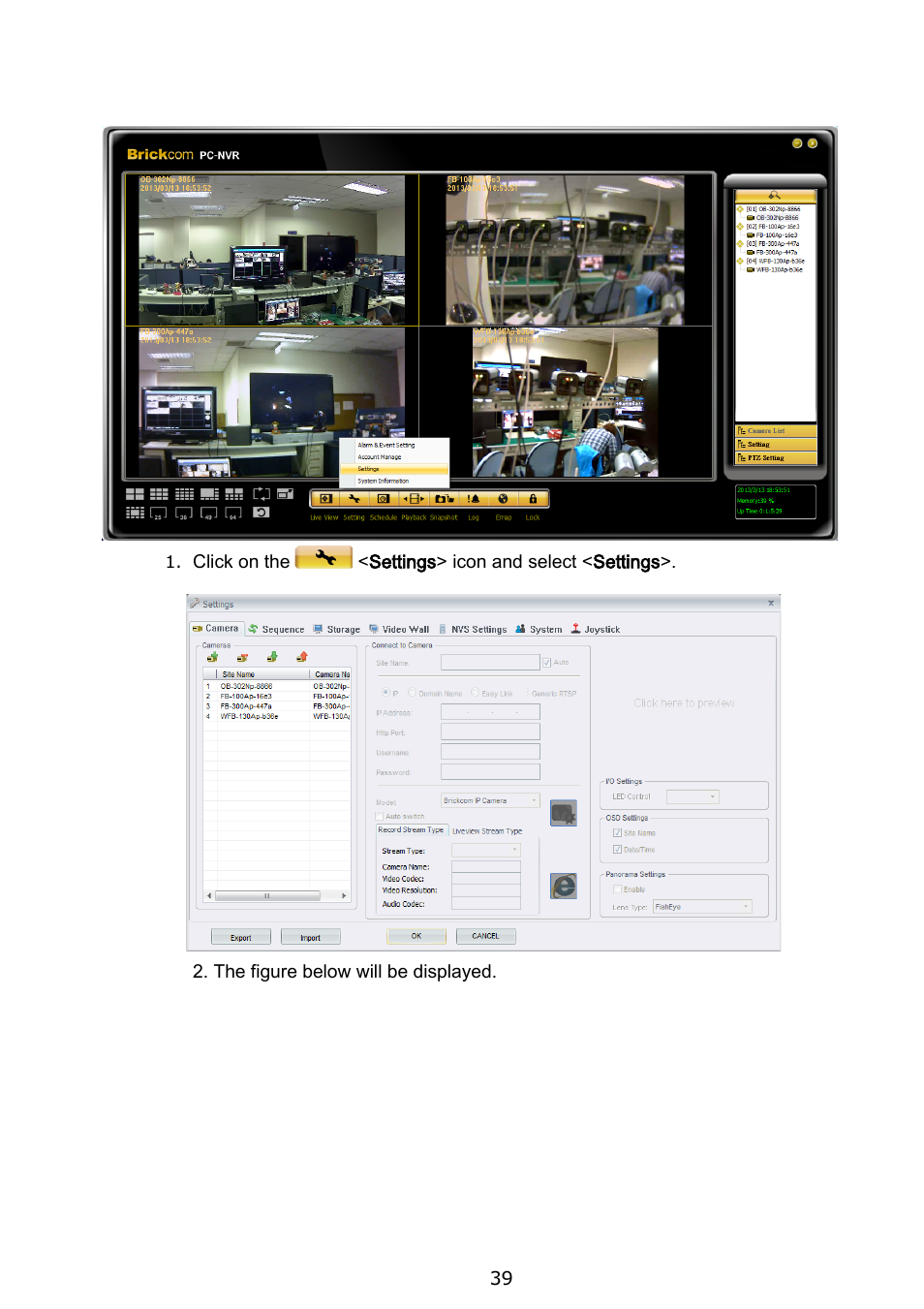Select the IP radio button
This screenshot has height=1309, width=924.
[x=385, y=693]
